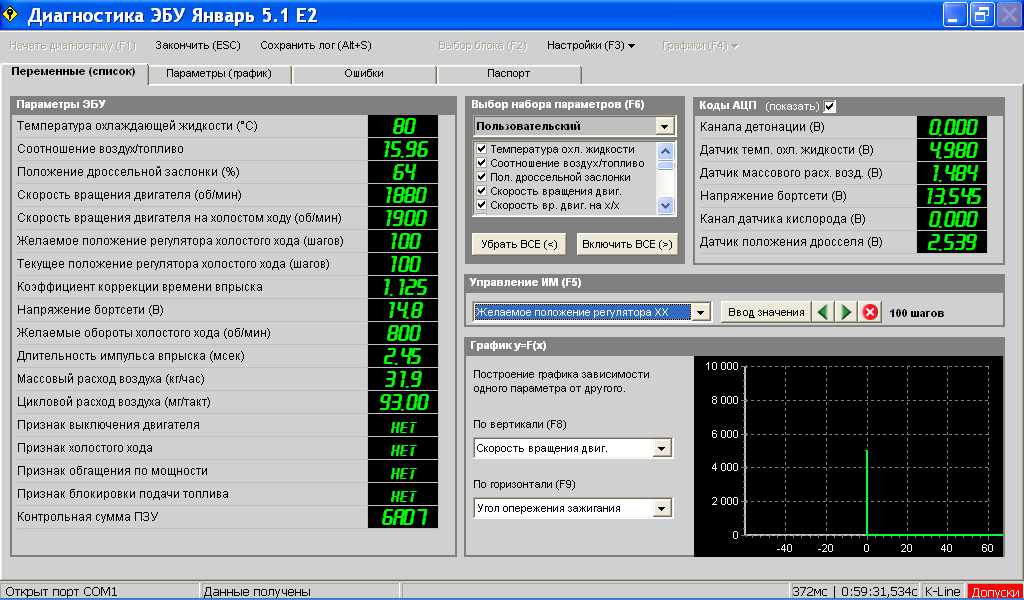Uncheck 'Температура охл. жидкости' checkbox
The image size is (1024, 600).
(x=481, y=149)
